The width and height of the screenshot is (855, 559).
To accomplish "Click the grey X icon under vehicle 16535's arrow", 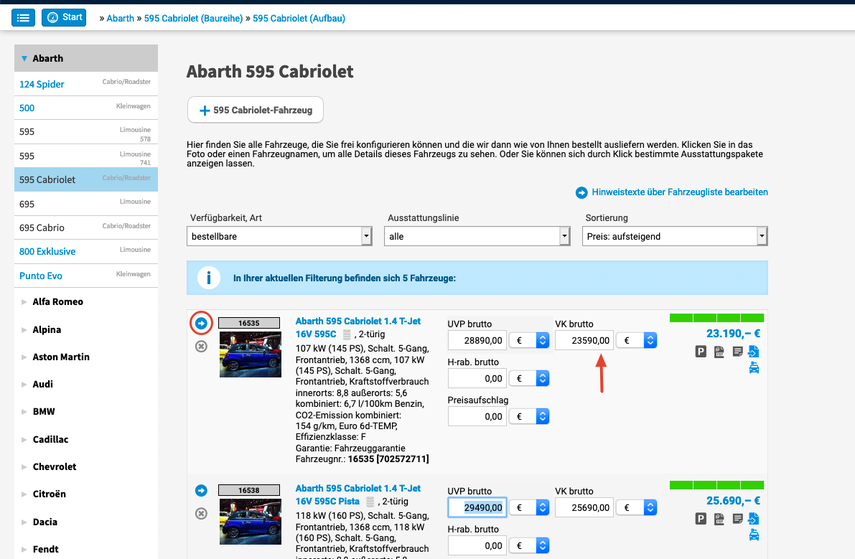I will coord(201,346).
